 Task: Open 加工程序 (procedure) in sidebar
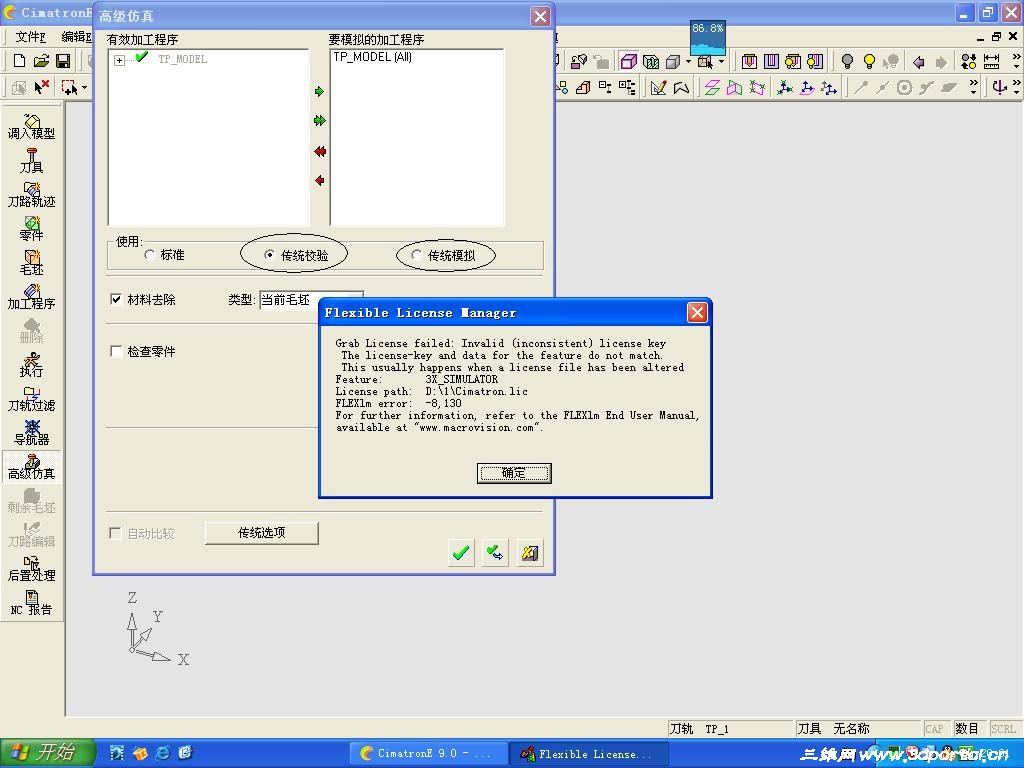point(31,296)
